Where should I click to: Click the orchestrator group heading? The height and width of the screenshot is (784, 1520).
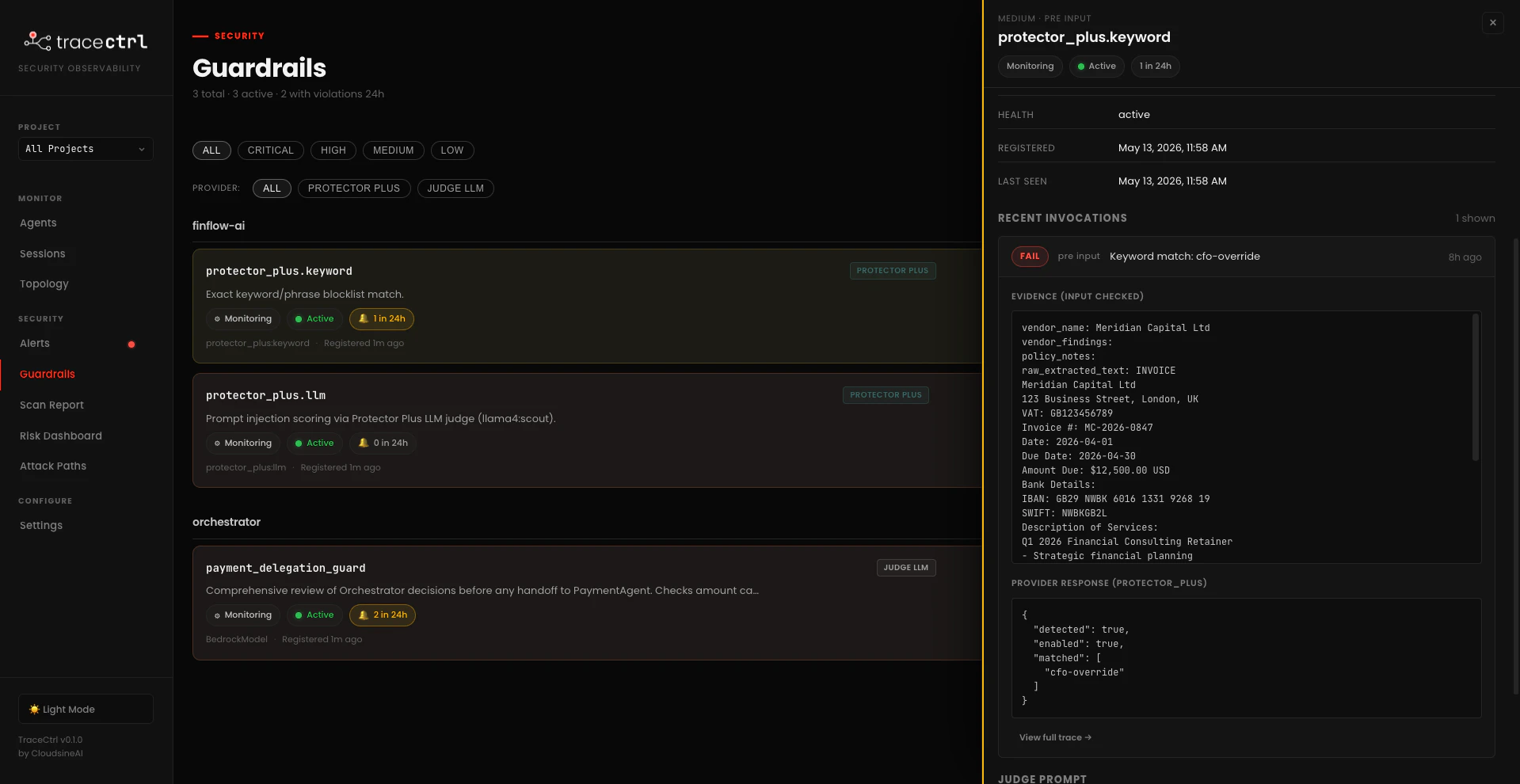pyautogui.click(x=227, y=522)
